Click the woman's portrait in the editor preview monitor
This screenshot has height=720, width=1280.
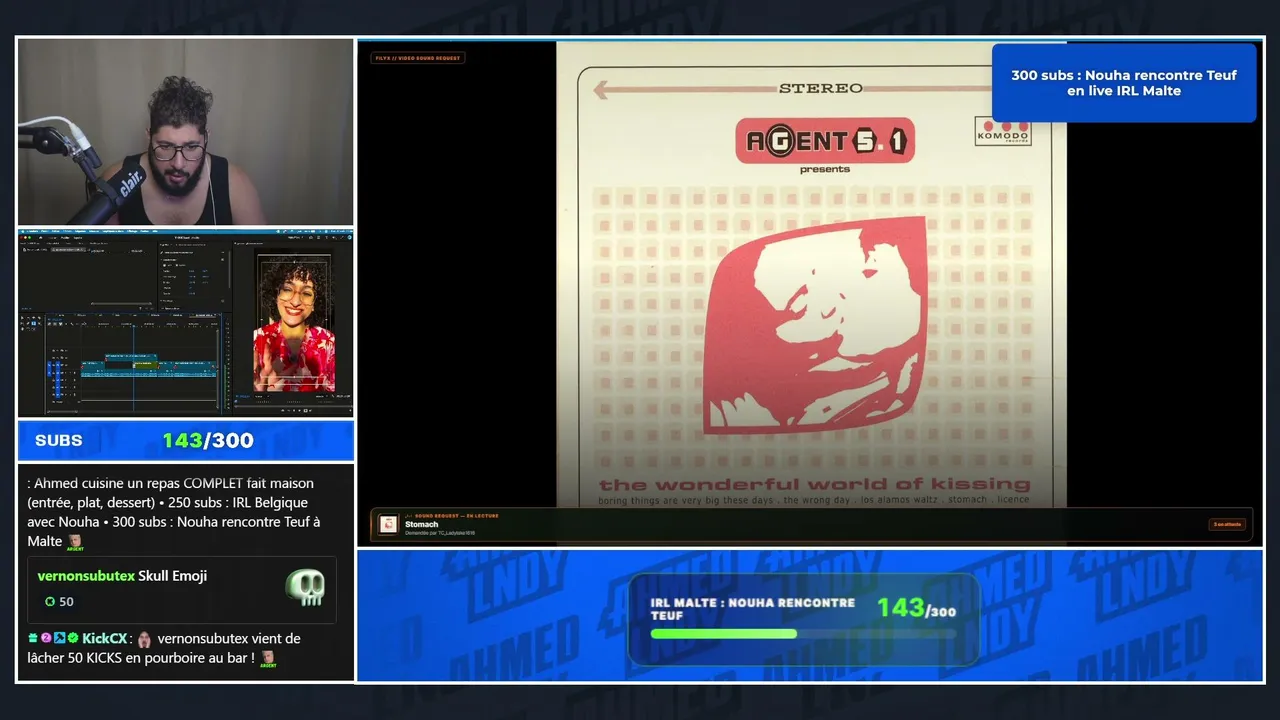[293, 323]
